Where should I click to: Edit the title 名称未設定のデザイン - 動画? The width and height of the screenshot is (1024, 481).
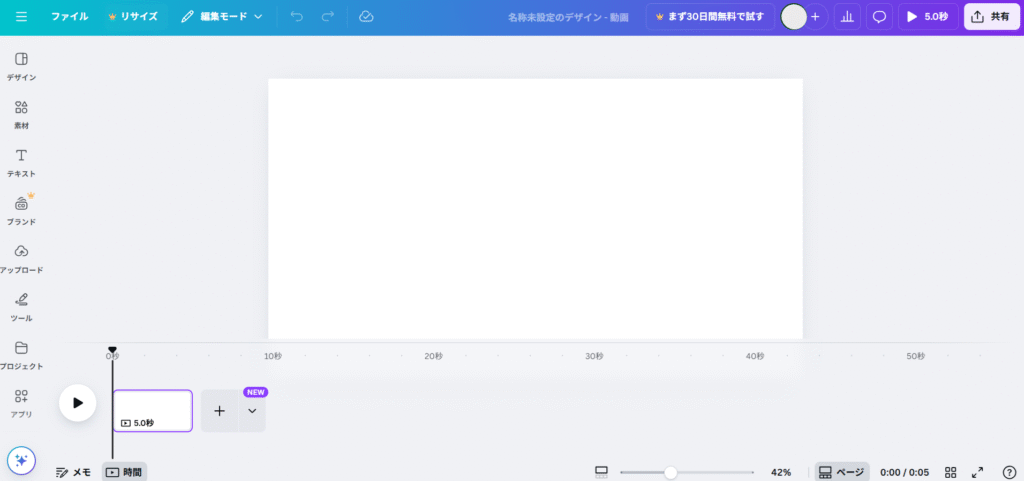tap(568, 17)
